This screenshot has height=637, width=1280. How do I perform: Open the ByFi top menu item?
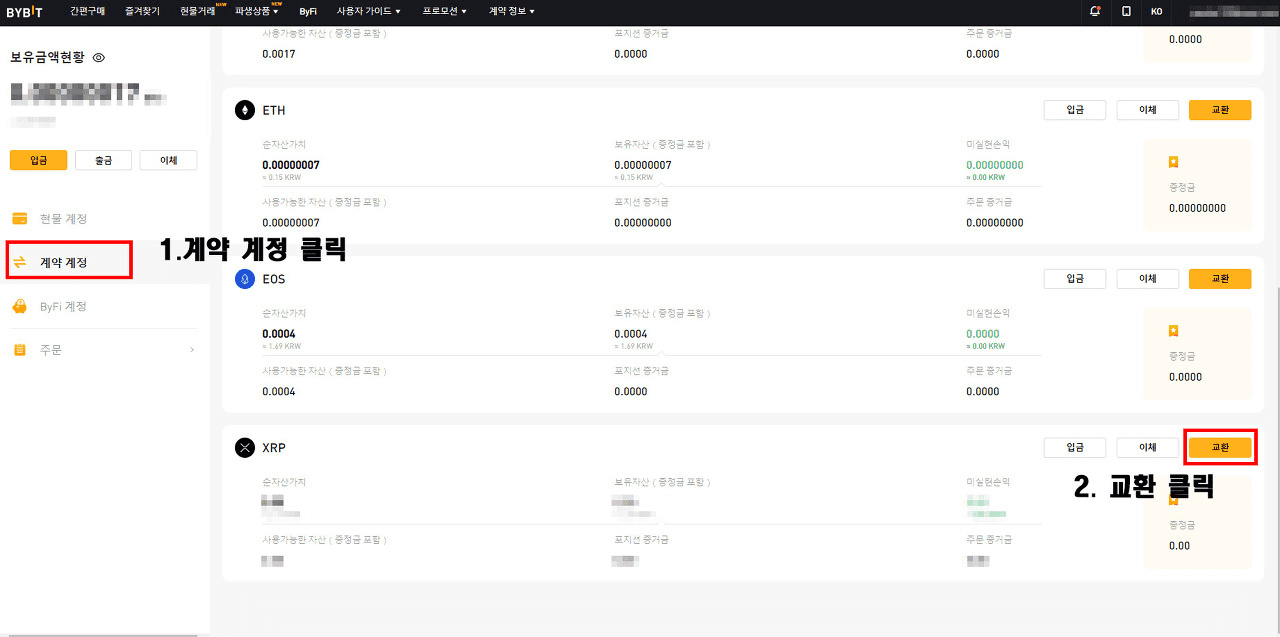coord(308,11)
